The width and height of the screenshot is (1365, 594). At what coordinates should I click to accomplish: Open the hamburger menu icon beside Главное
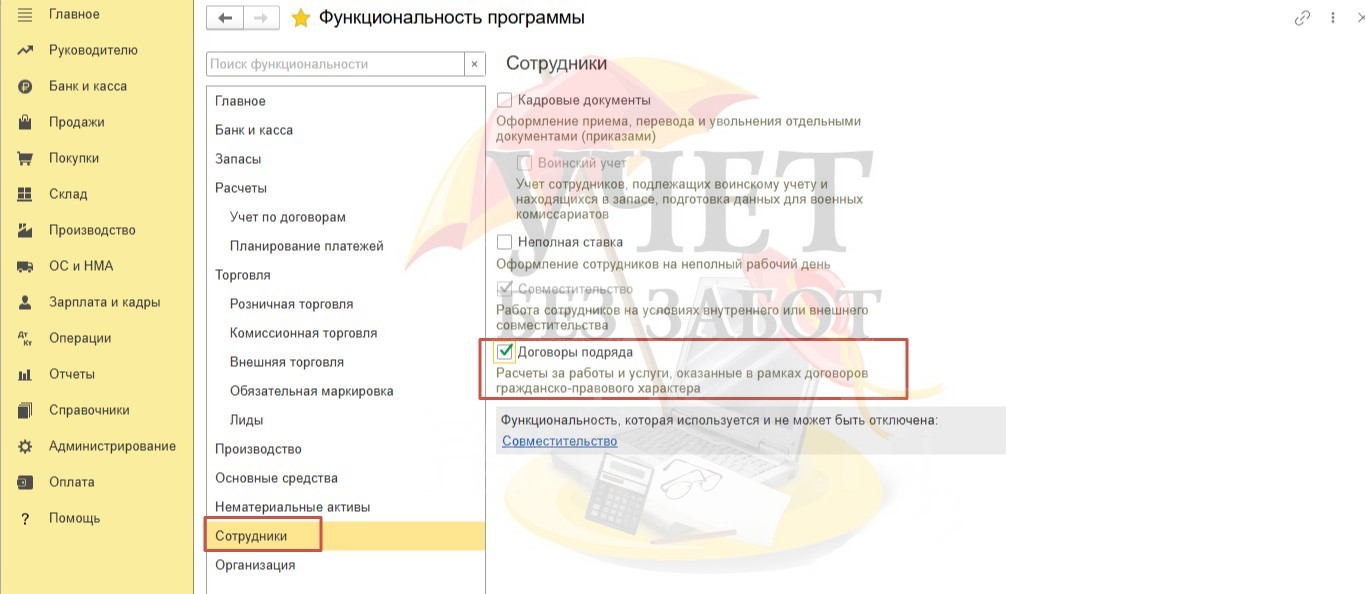point(26,14)
